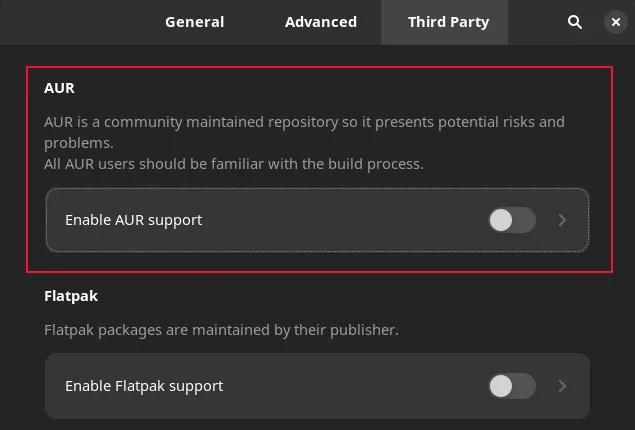Click the AUR section heading
Screen dimensions: 635x430
click(x=59, y=88)
